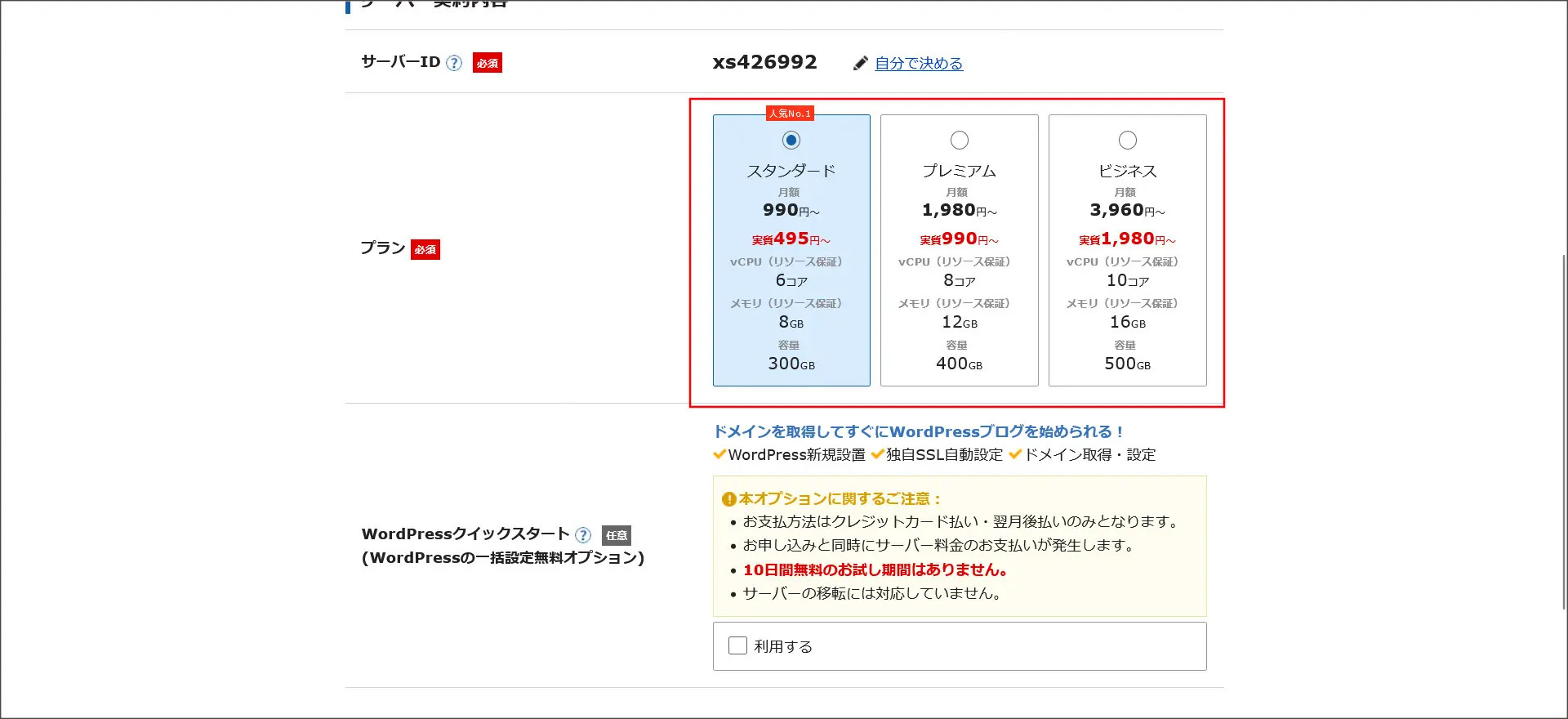Click the checkmark before WordPress新規設置
The height and width of the screenshot is (719, 1568).
tap(719, 454)
